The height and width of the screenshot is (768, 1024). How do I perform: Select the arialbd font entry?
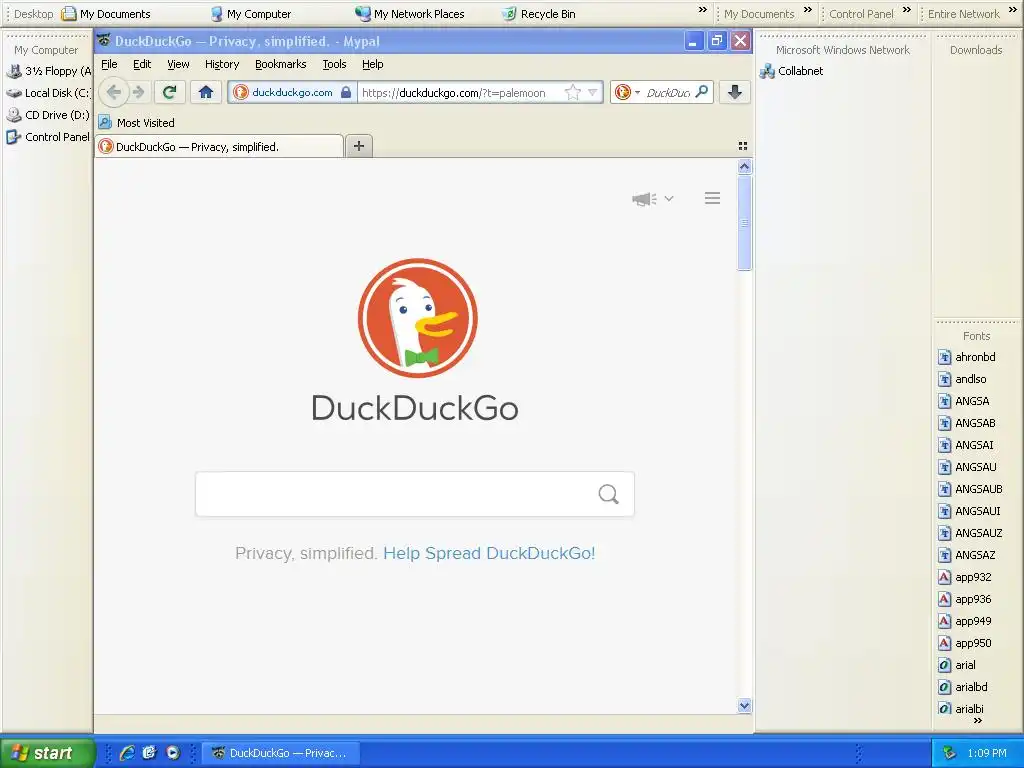click(963, 687)
